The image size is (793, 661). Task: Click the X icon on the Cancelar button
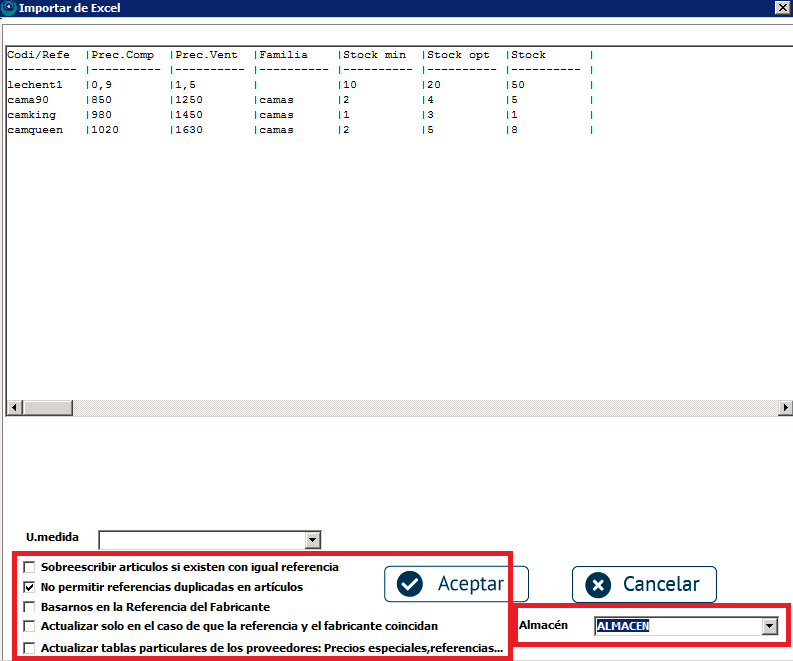coord(597,585)
